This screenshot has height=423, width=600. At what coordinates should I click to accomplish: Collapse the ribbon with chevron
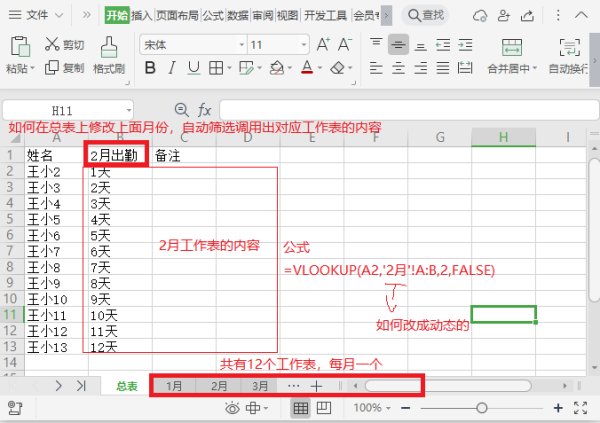click(x=581, y=15)
